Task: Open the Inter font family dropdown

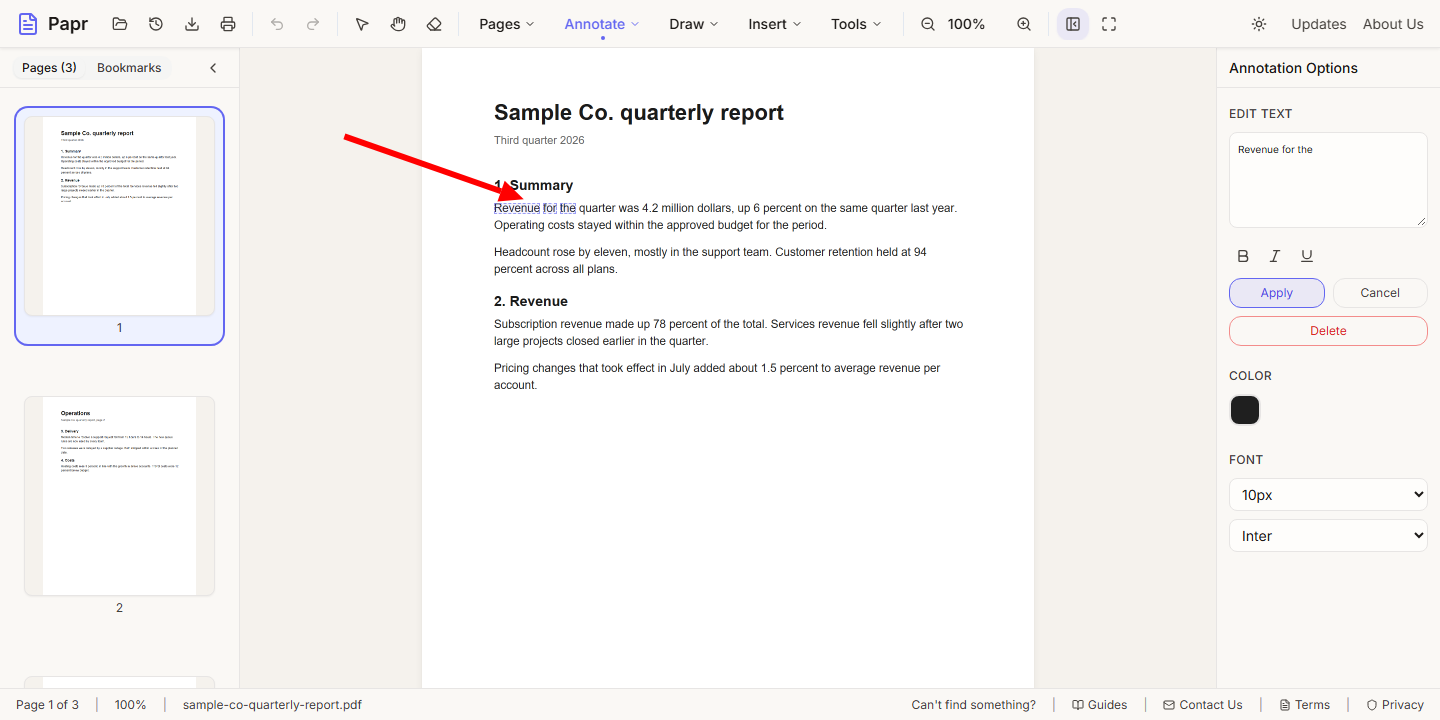Action: click(x=1328, y=536)
